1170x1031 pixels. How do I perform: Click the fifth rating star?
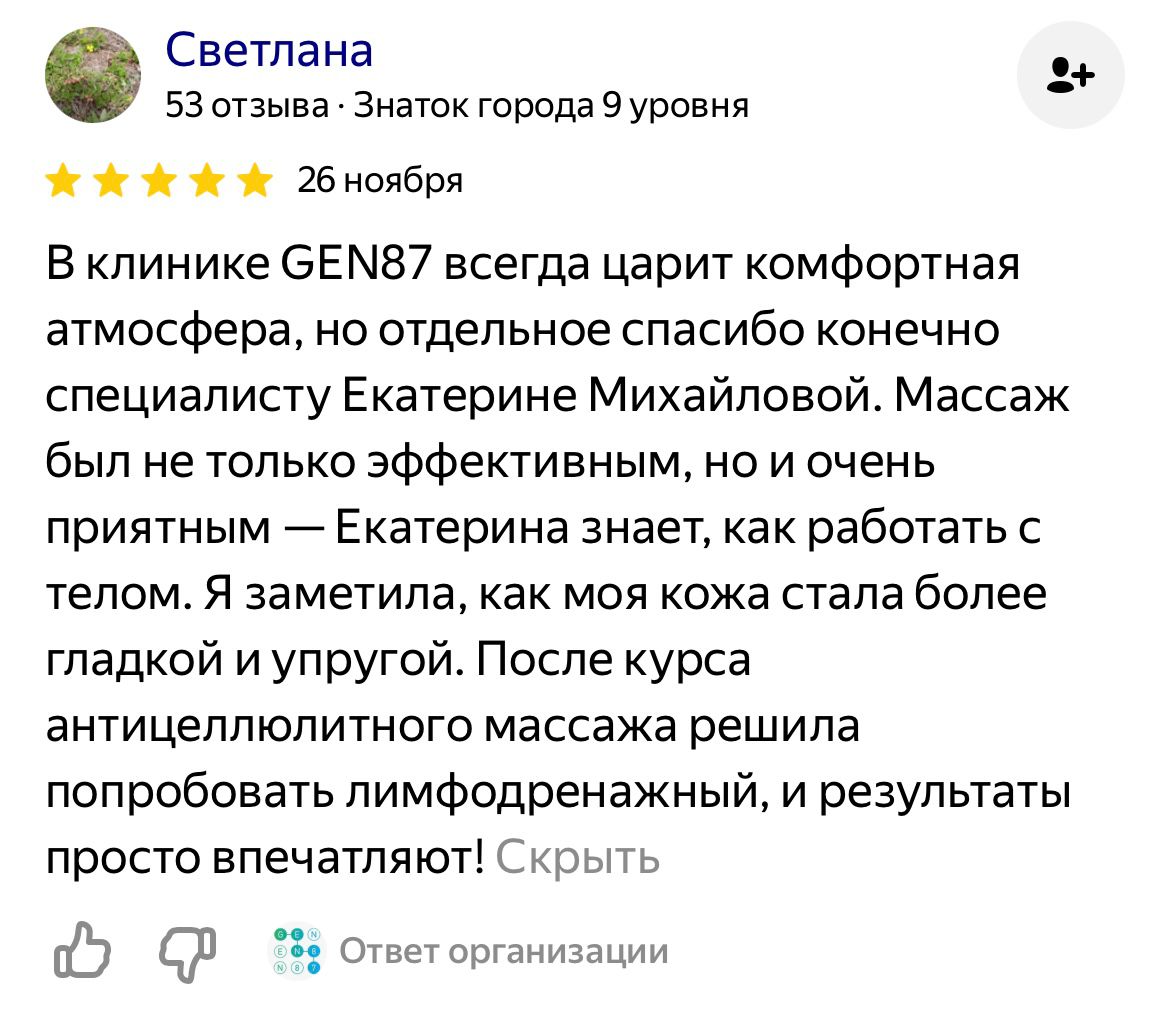(255, 181)
